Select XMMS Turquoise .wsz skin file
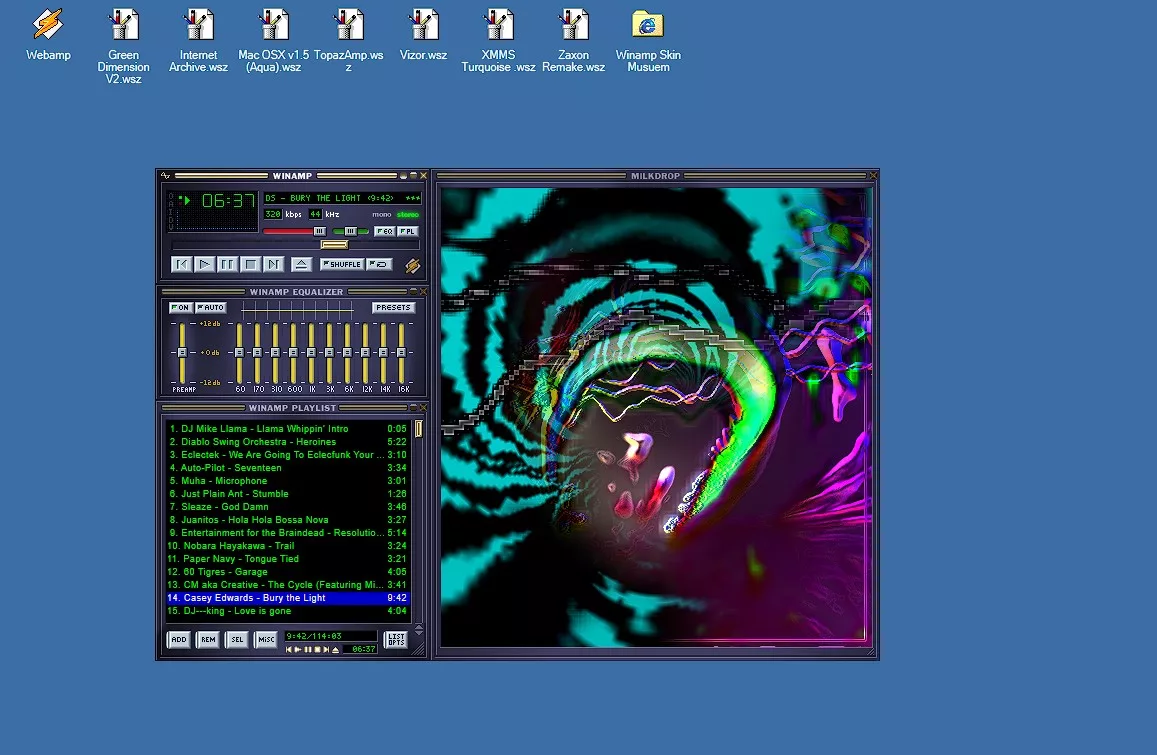This screenshot has height=755, width=1157. 499,41
